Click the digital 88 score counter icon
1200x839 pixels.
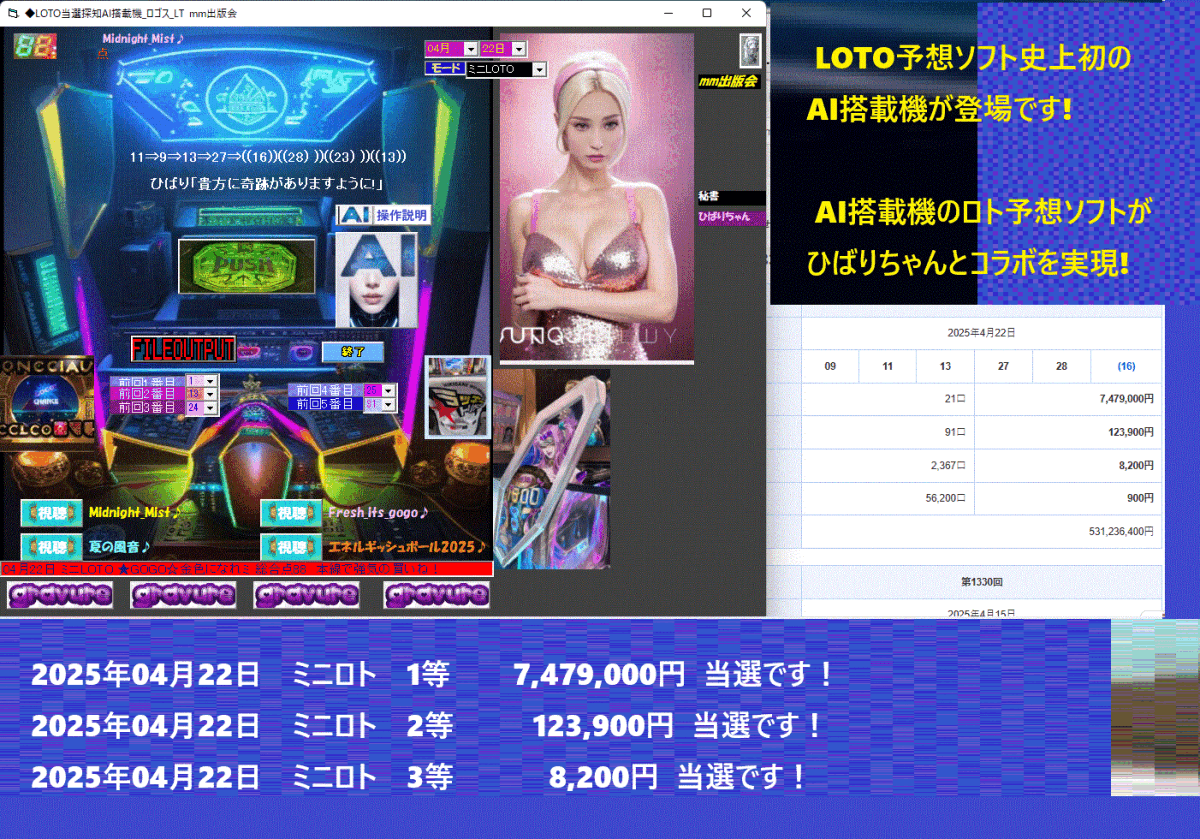[35, 45]
